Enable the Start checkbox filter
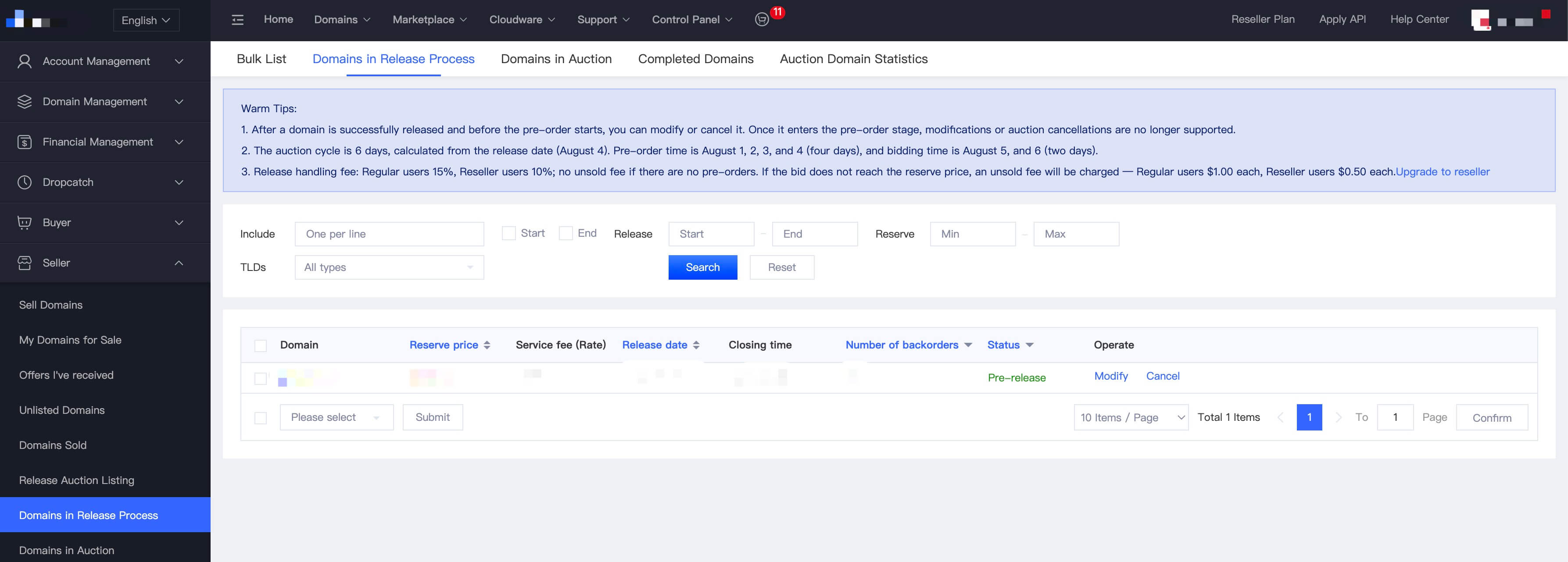The height and width of the screenshot is (562, 1568). (x=508, y=234)
